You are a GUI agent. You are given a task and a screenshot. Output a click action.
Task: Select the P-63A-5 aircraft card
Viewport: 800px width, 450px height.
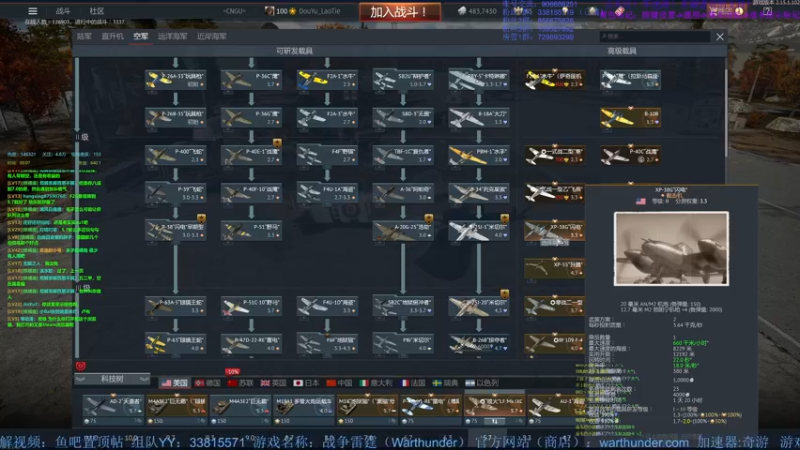176,306
